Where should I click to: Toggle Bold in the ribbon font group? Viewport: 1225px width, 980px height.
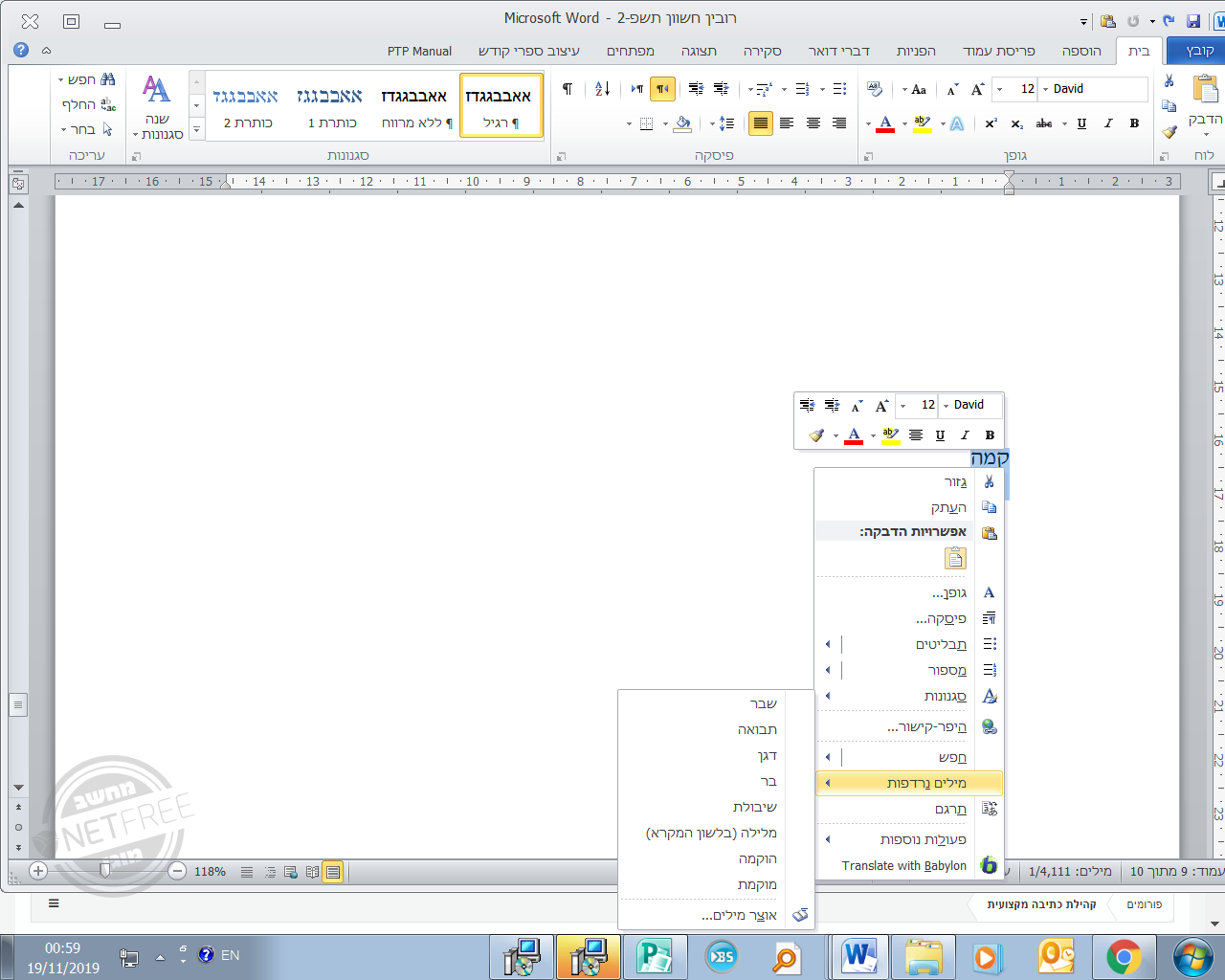1134,123
